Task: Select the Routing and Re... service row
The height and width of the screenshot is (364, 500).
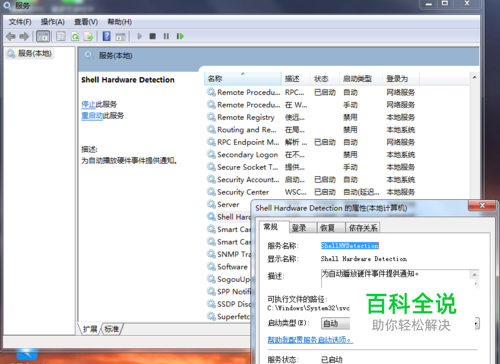Action: tap(311, 130)
